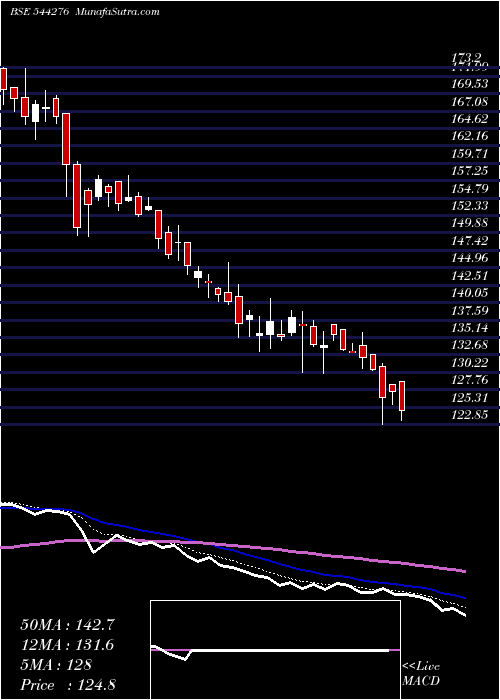Click the 144.96 price axis label

point(470,259)
